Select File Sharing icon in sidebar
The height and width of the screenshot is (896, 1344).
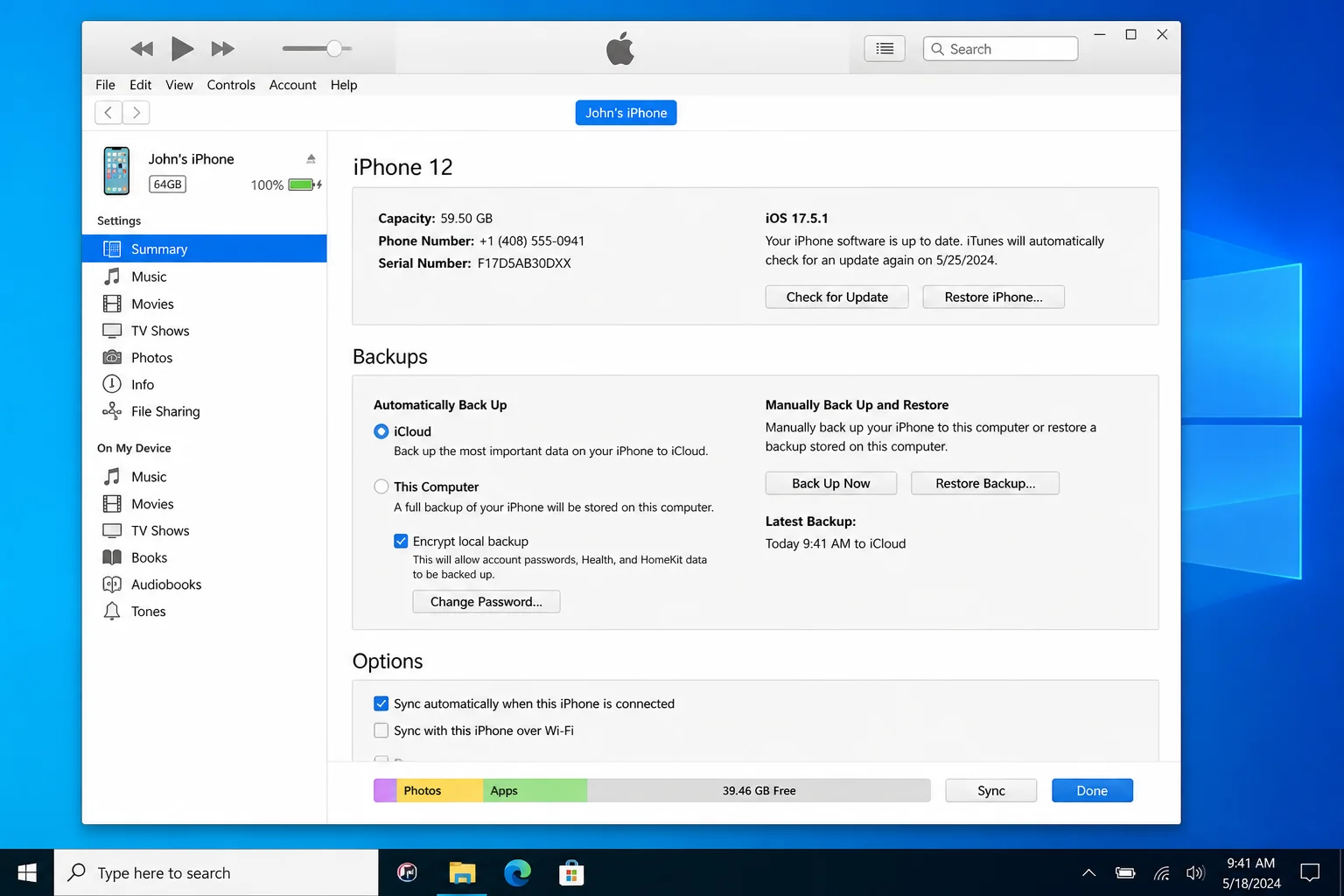(x=112, y=411)
